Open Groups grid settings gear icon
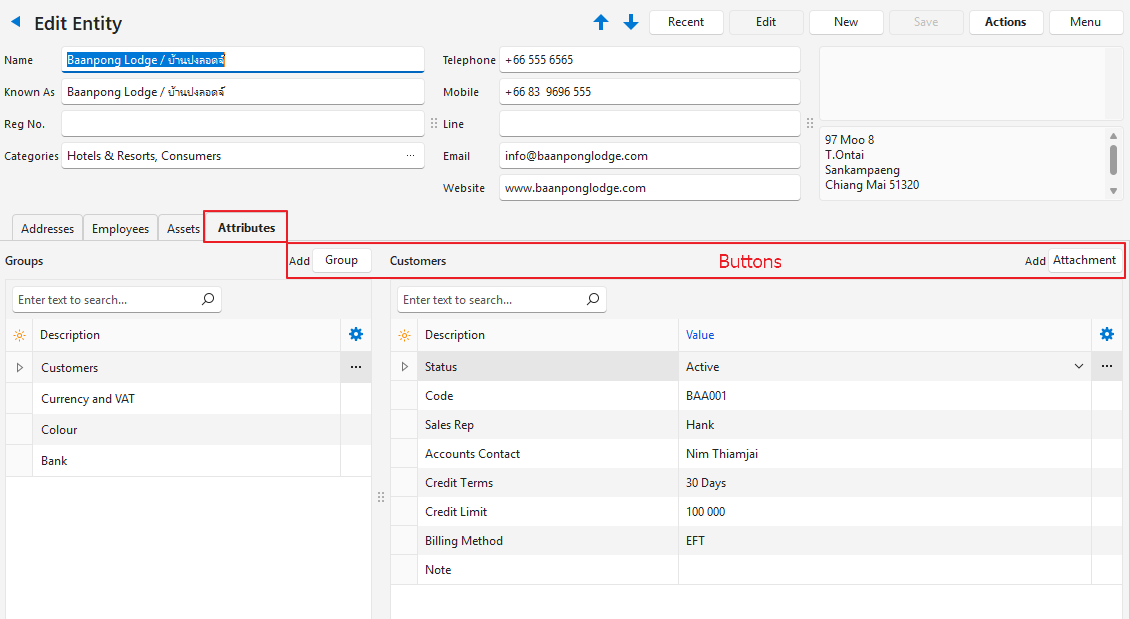The height and width of the screenshot is (619, 1130). 355,335
